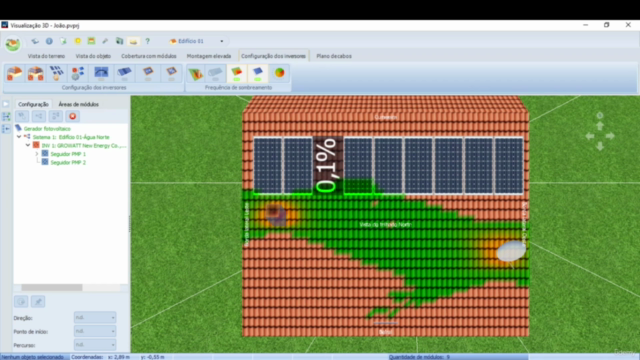
Task: Click the right navigation arrow in 3D view
Action: tap(610, 136)
